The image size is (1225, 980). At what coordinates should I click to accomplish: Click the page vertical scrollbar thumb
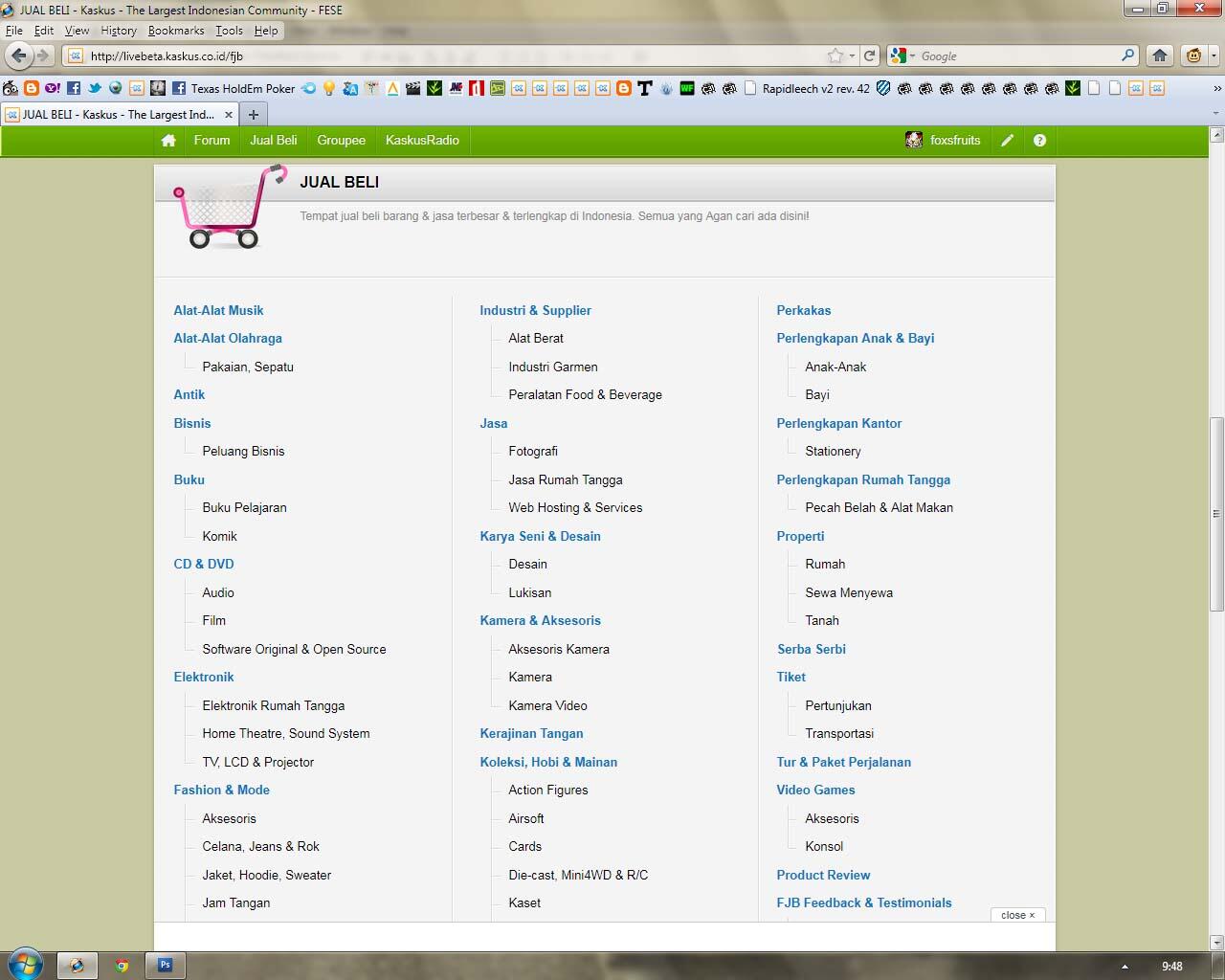(x=1216, y=514)
